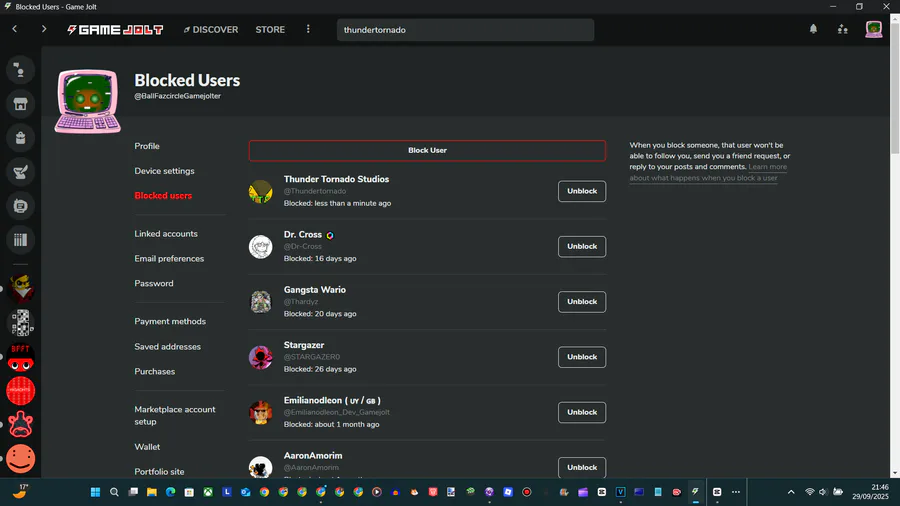Click the Stargazer user name
Image resolution: width=900 pixels, height=506 pixels.
point(304,345)
